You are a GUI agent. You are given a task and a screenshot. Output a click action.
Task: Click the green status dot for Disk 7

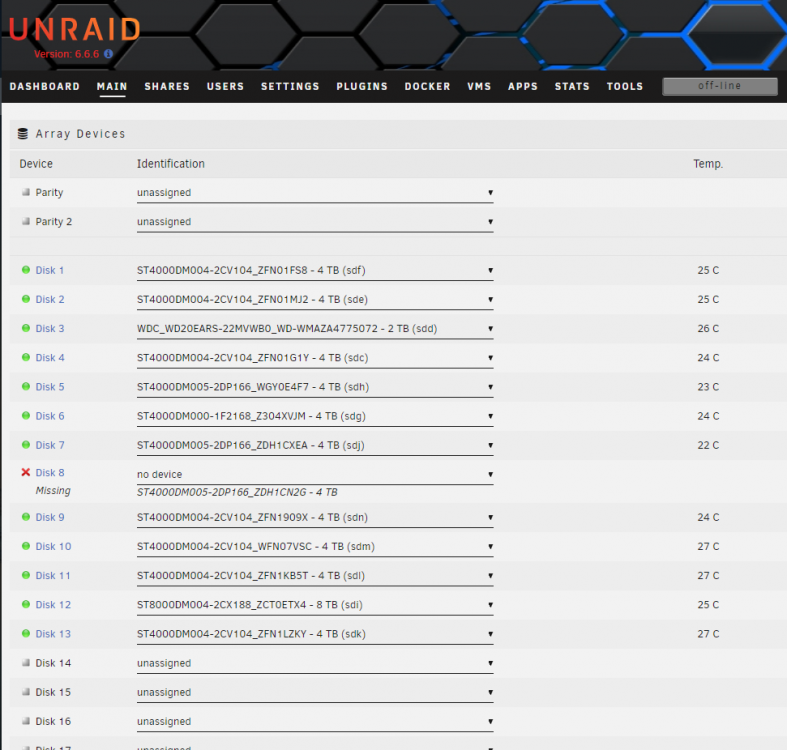[x=26, y=444]
